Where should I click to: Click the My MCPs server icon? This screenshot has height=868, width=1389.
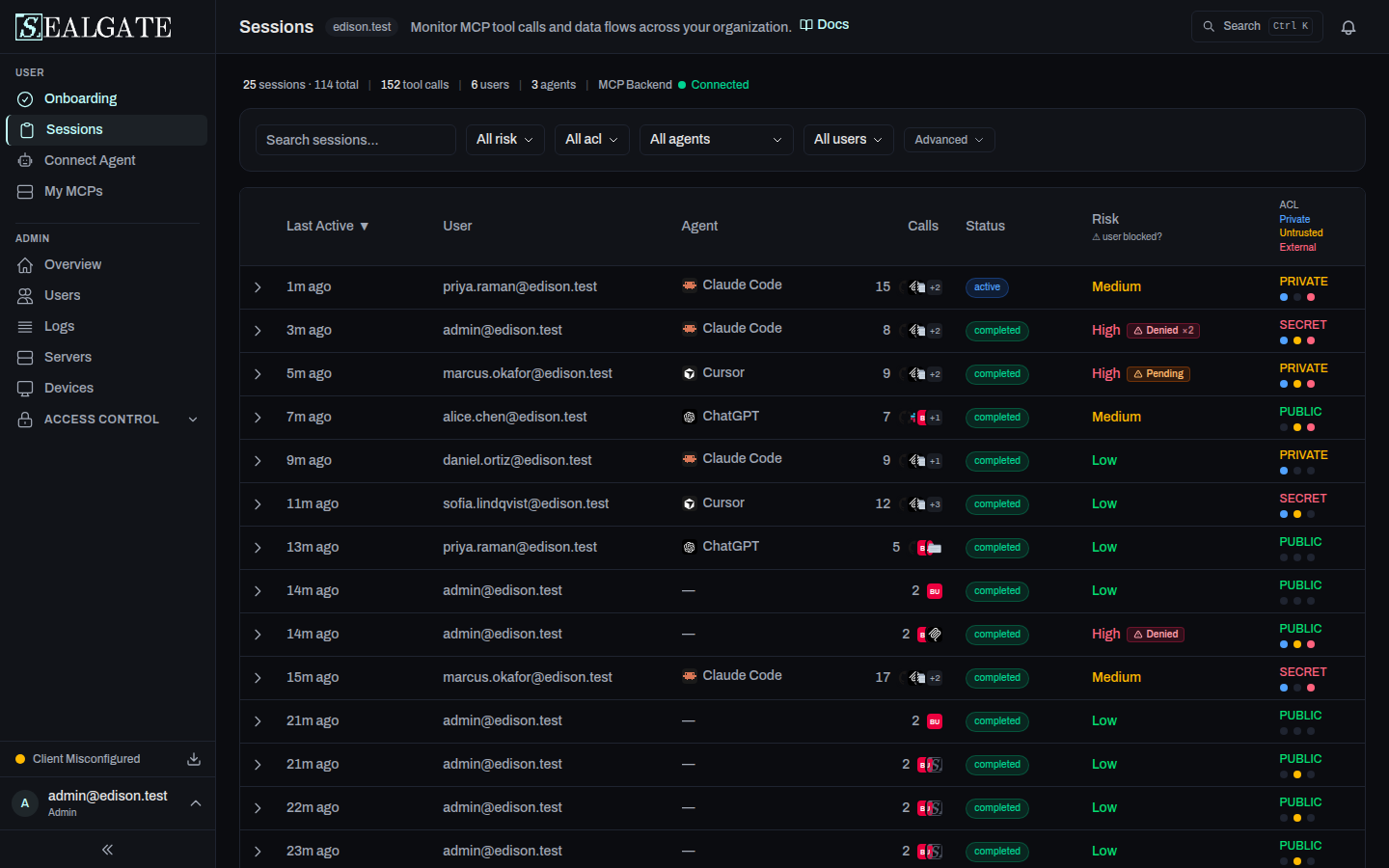tap(25, 191)
